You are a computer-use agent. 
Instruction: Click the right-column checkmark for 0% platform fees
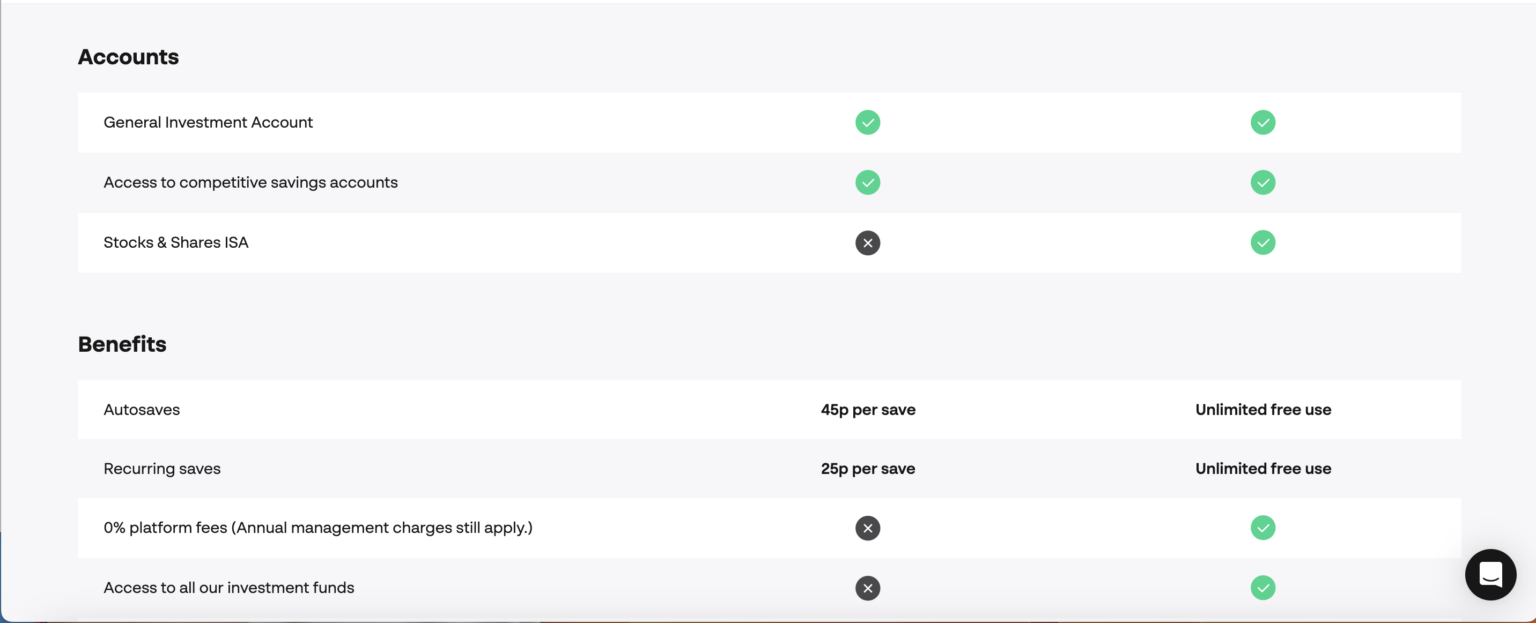tap(1263, 528)
